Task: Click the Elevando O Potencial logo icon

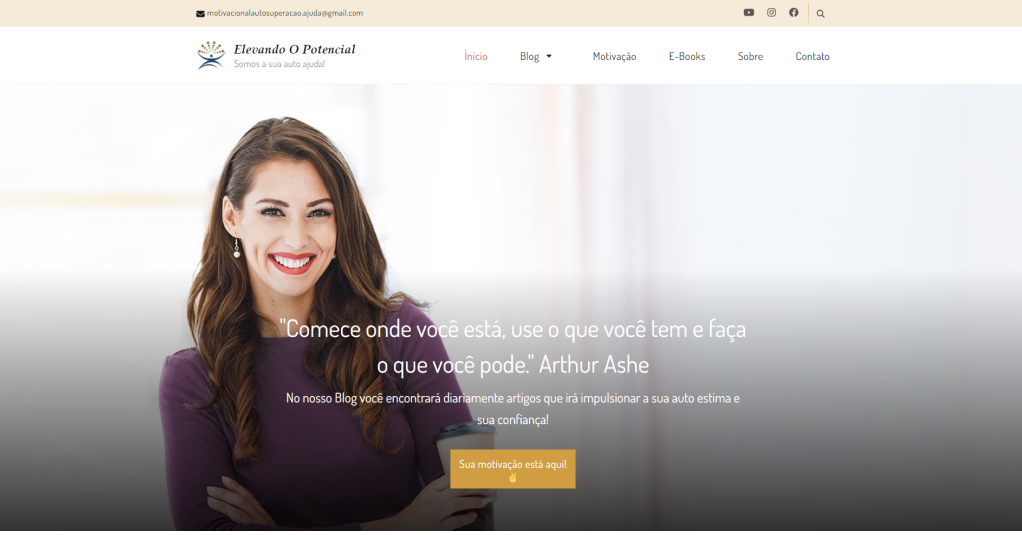Action: 211,55
